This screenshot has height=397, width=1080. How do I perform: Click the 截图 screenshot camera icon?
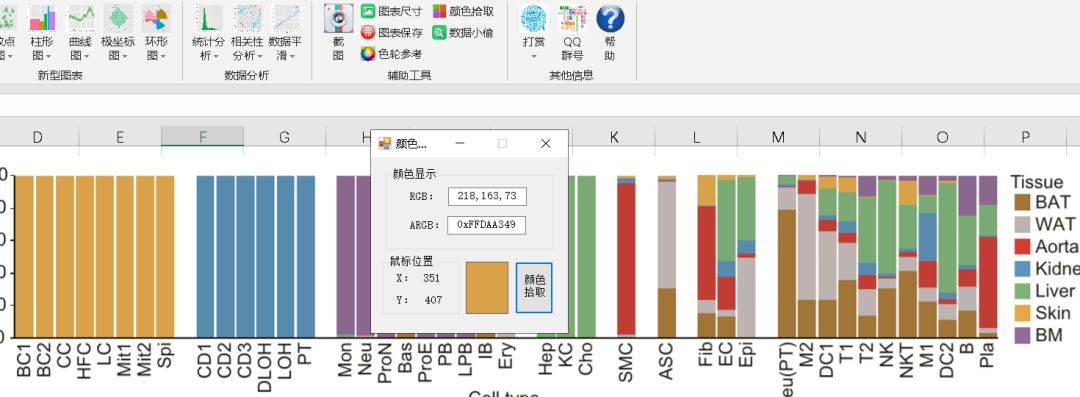[x=338, y=19]
